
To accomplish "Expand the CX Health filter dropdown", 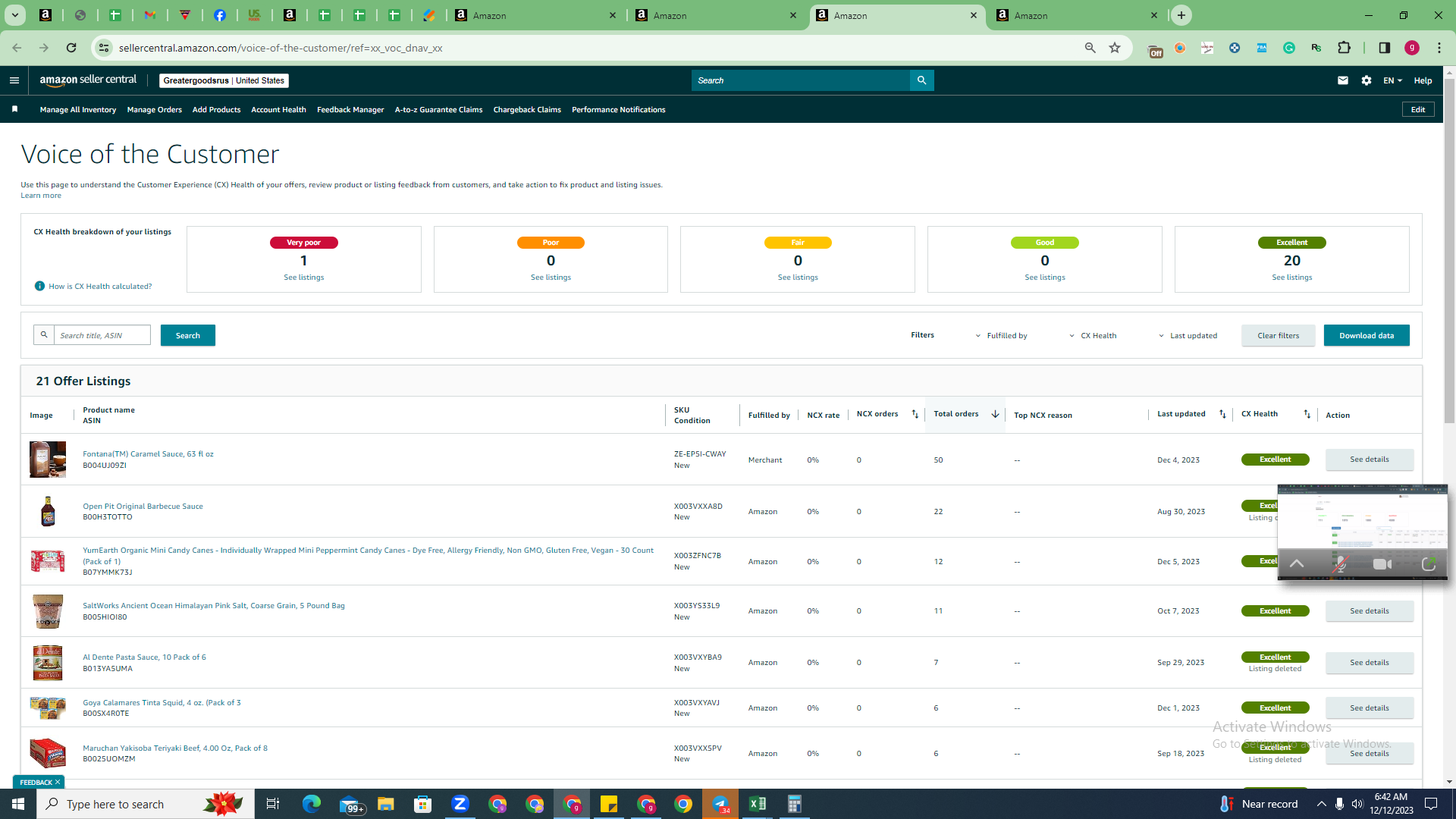I will tap(1093, 335).
